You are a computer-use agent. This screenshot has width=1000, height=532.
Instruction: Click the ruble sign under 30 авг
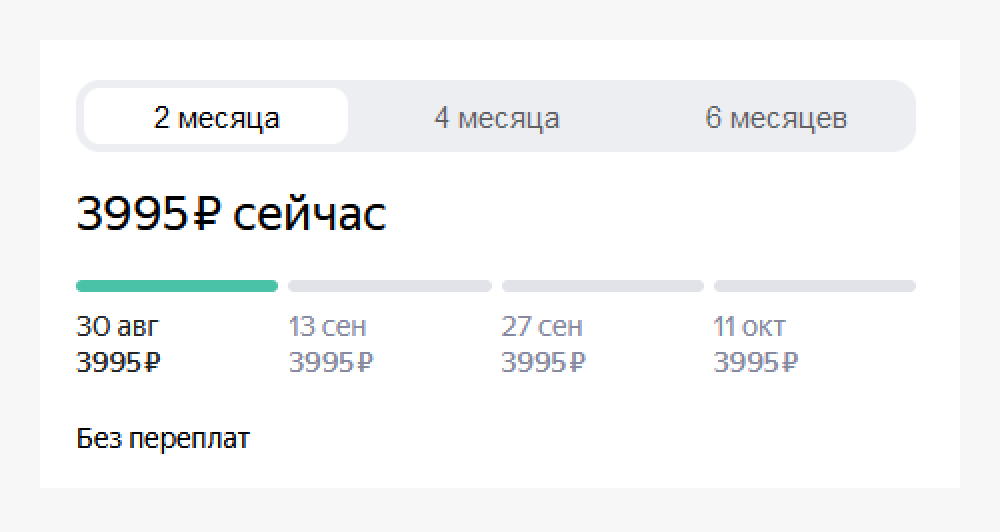coord(152,363)
